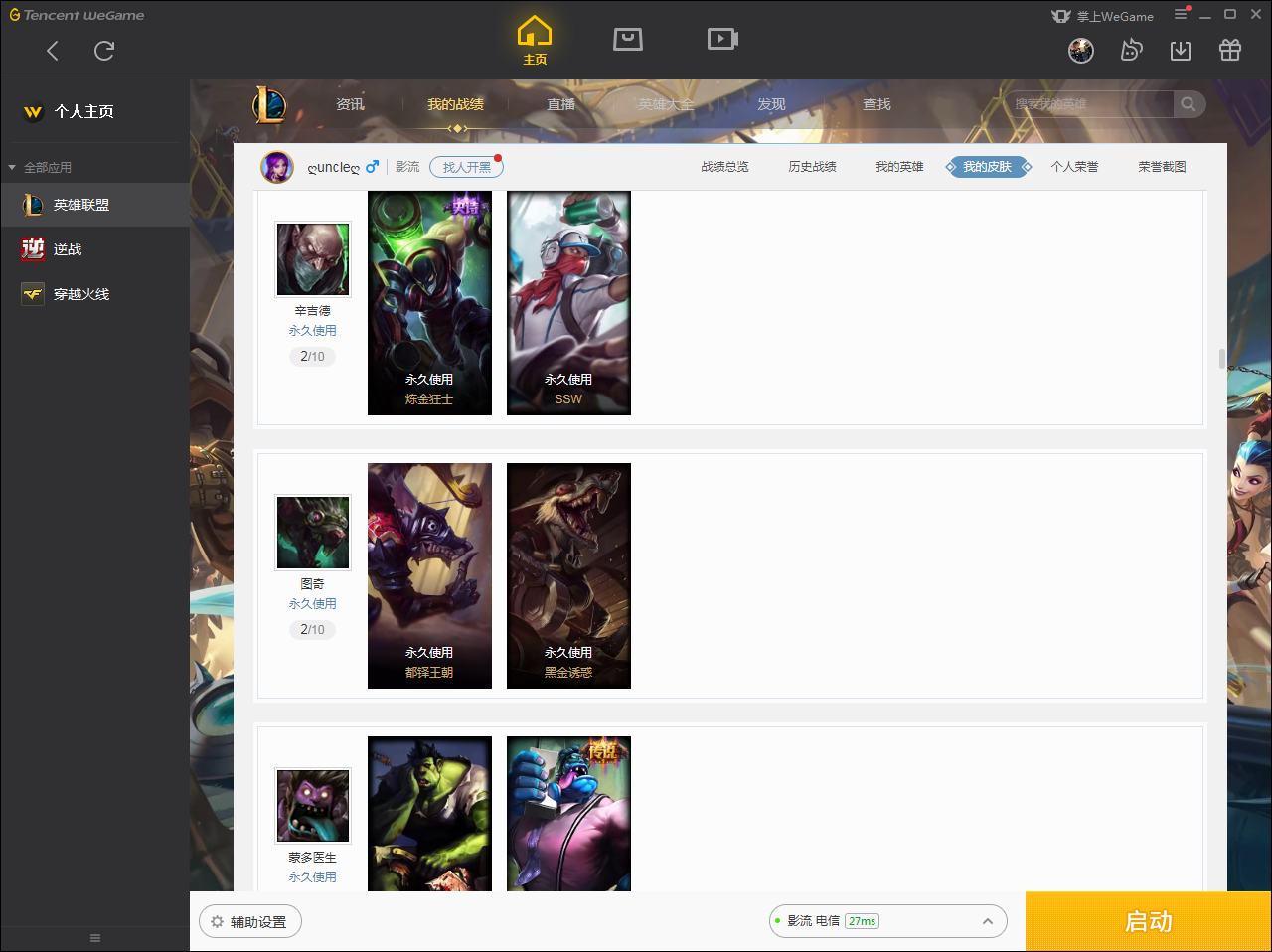
Task: Click the 辛吉德 champion portrait
Action: pyautogui.click(x=313, y=258)
